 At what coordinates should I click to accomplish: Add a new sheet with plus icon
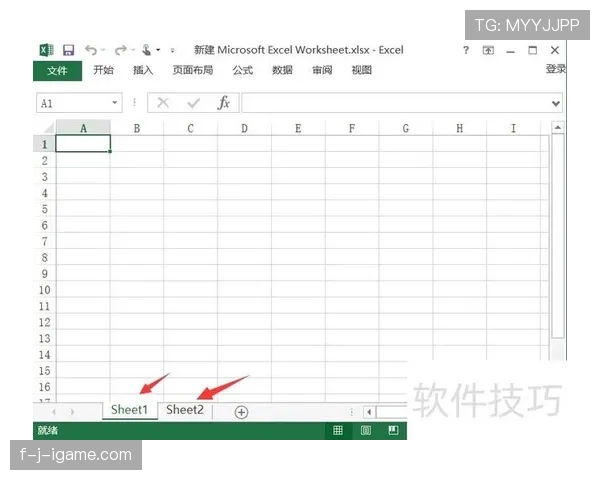tap(241, 412)
